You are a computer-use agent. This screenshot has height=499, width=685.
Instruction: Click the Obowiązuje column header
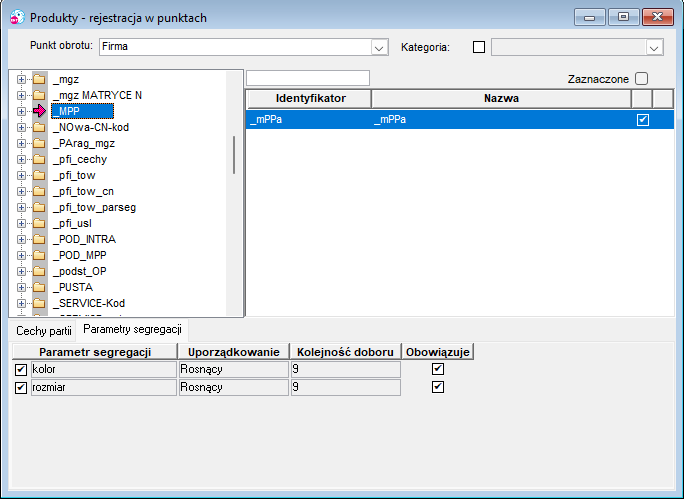(x=438, y=352)
